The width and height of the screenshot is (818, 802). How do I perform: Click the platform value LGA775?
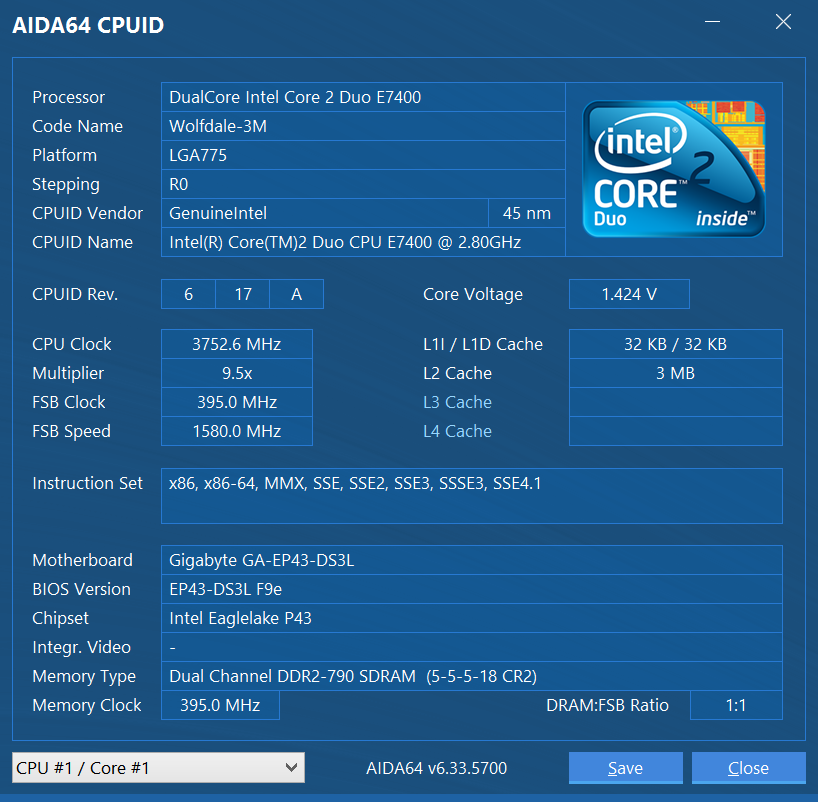363,155
